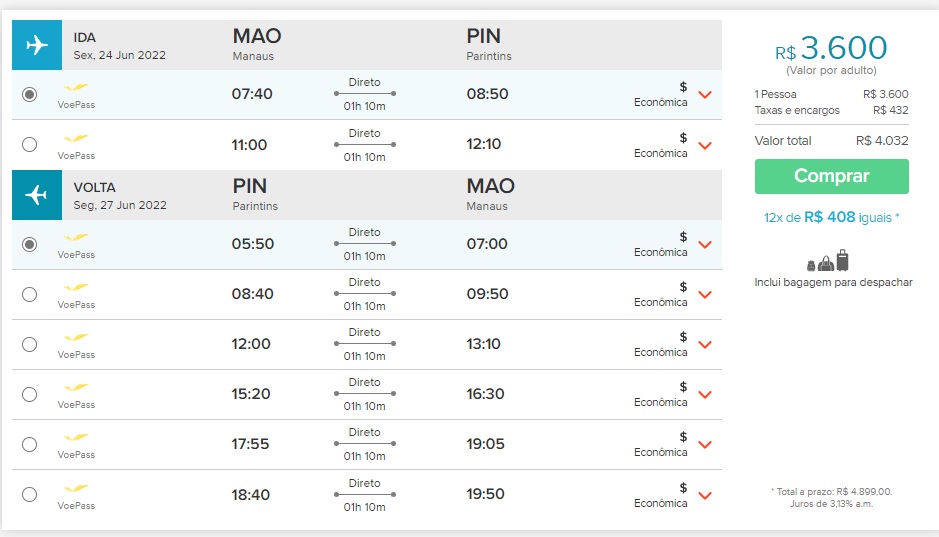Click VoePass logo on 07:40 flight

coord(76,88)
